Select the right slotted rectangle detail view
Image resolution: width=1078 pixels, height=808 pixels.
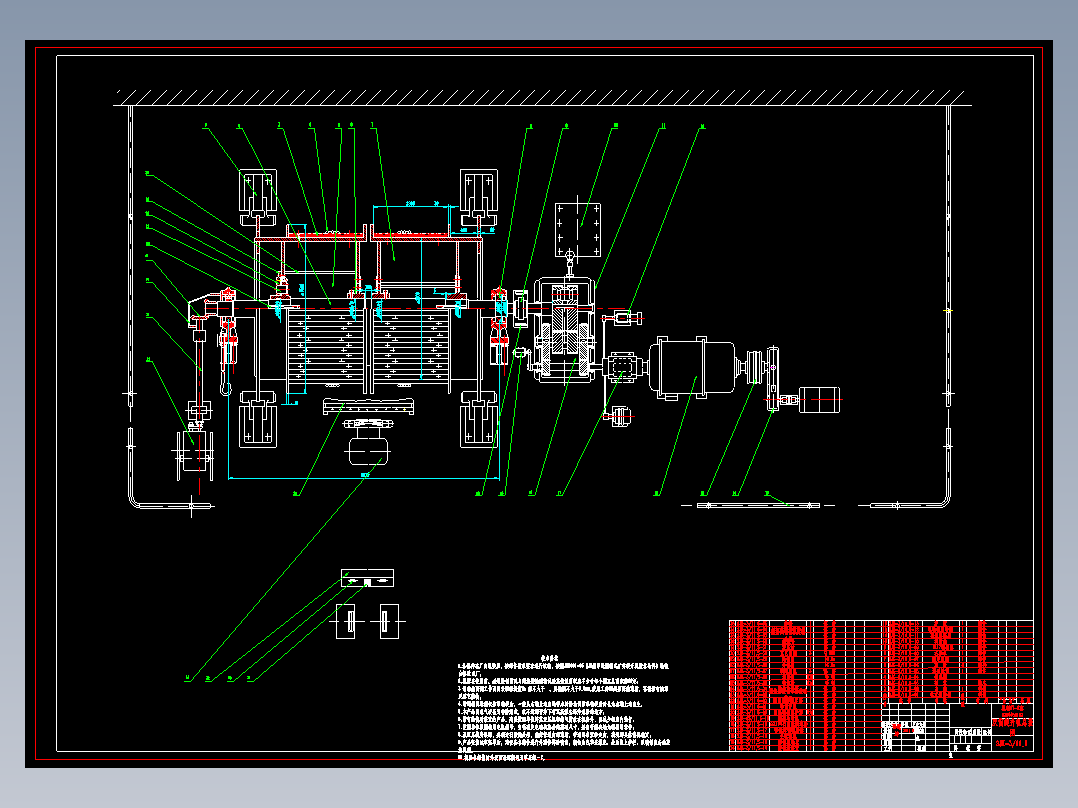pos(389,621)
